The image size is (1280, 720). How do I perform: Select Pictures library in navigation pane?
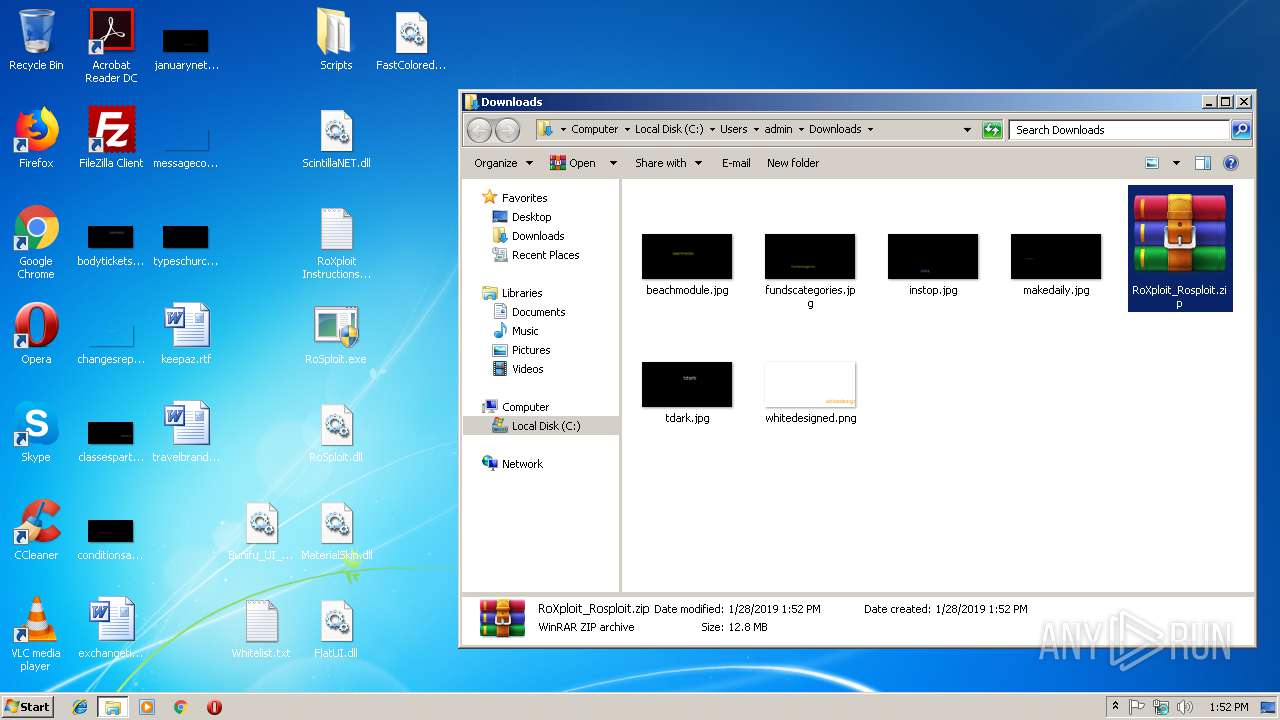pyautogui.click(x=531, y=350)
